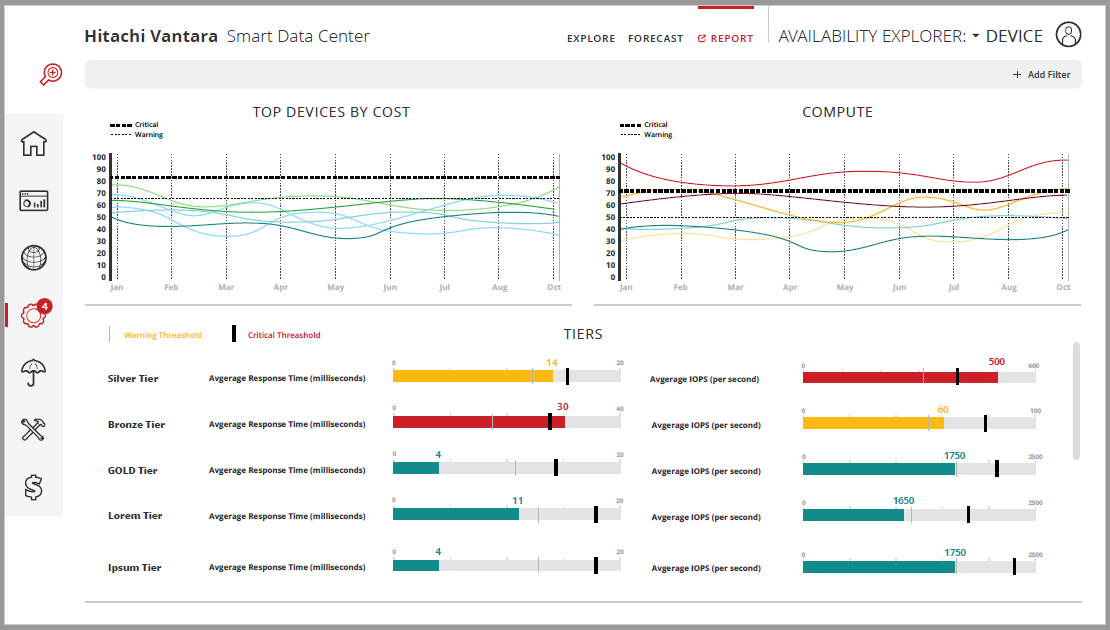1110x630 pixels.
Task: Click the Hitachi Vantara brand title
Action: pos(151,36)
